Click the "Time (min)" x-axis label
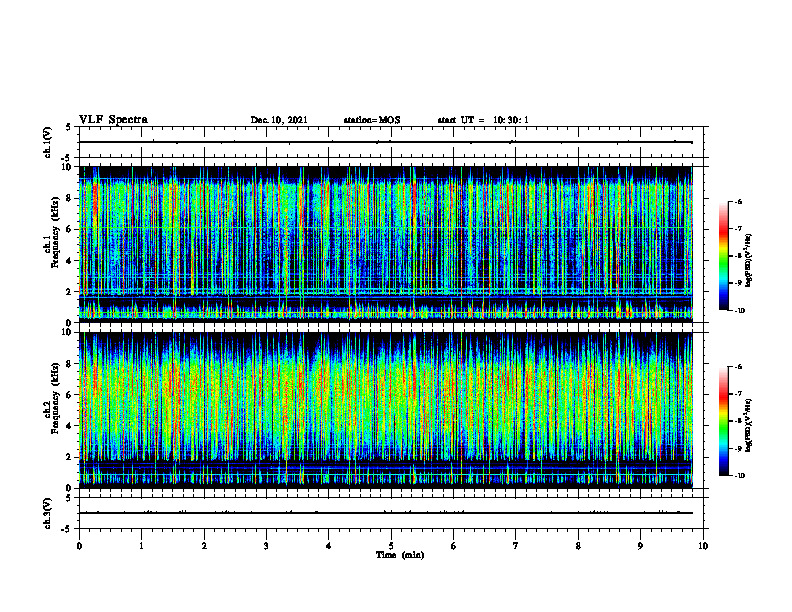 click(x=400, y=555)
